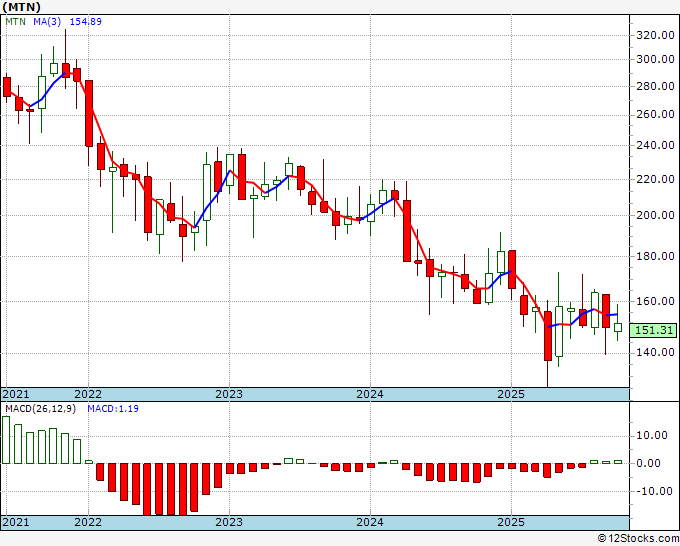Screen dimensions: 680x546
Task: Click the 260.00 price axis label
Action: coord(655,114)
